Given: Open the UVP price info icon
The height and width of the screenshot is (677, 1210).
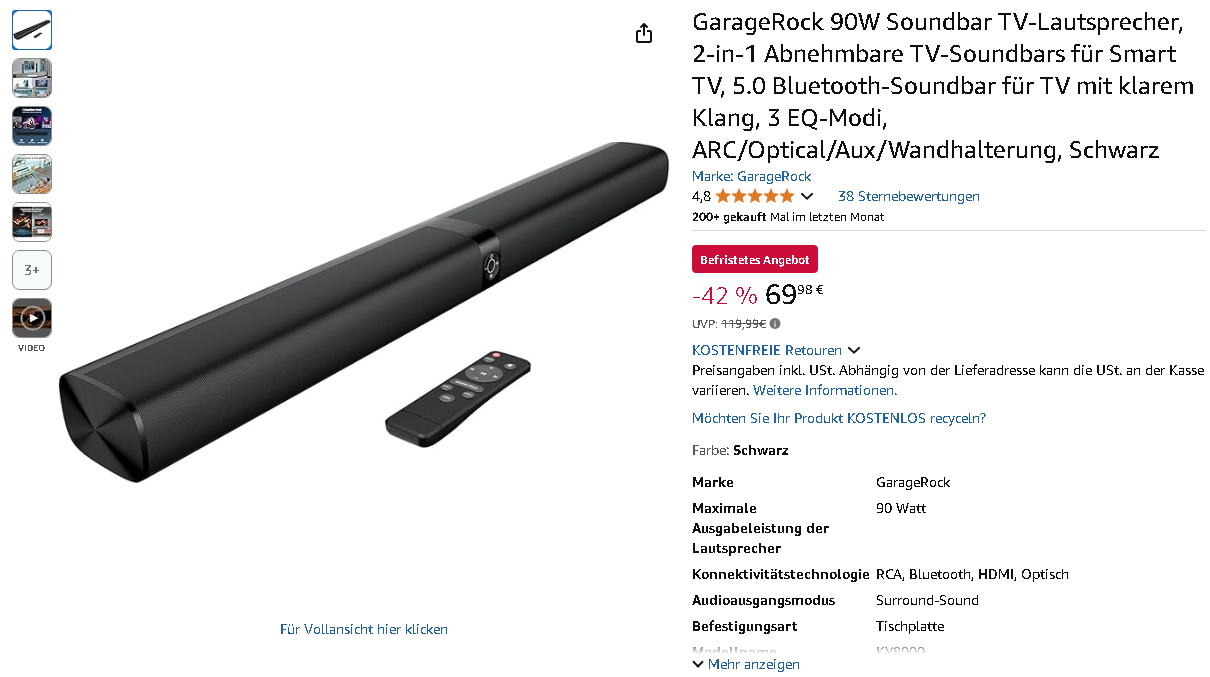Looking at the screenshot, I should (x=775, y=324).
